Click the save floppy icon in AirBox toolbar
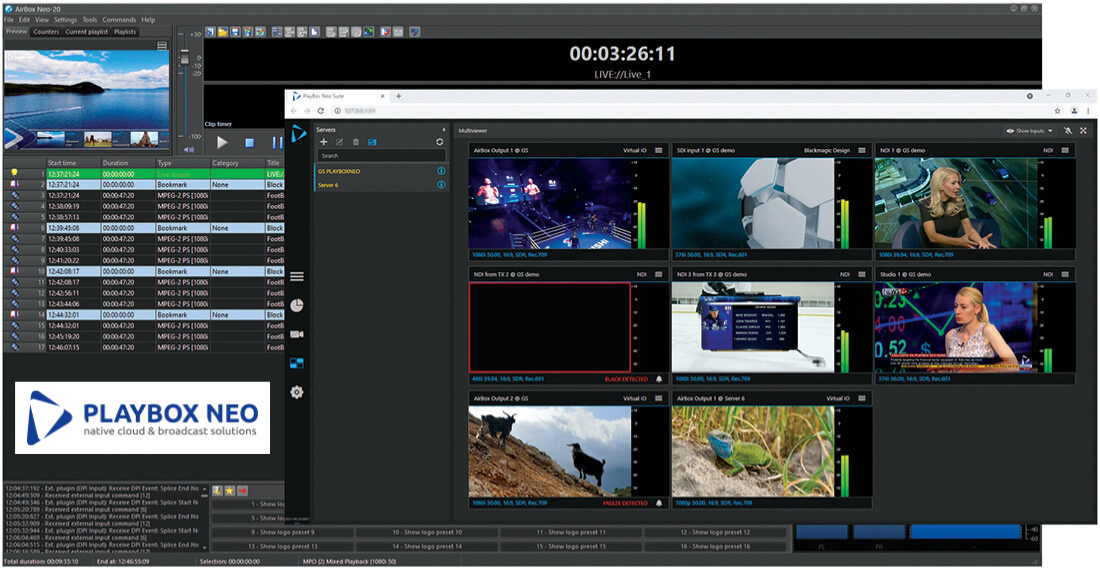 point(235,32)
